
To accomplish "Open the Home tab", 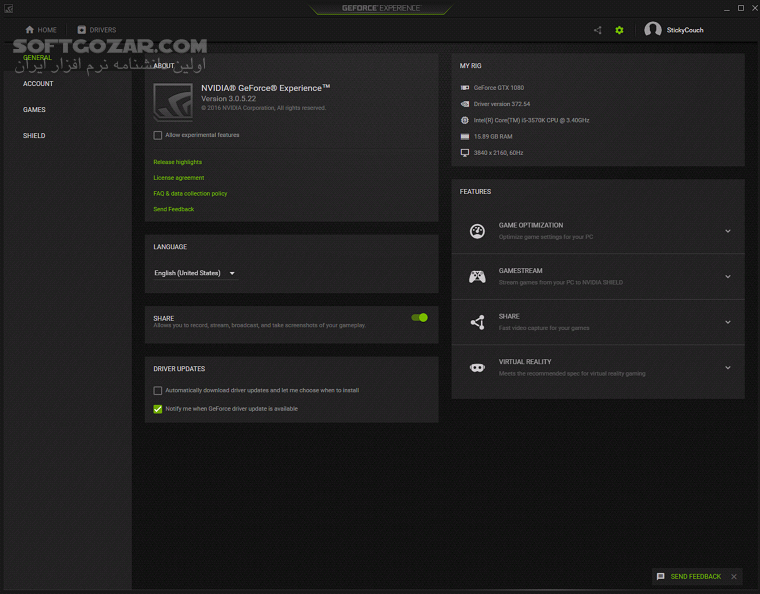I will pos(41,30).
